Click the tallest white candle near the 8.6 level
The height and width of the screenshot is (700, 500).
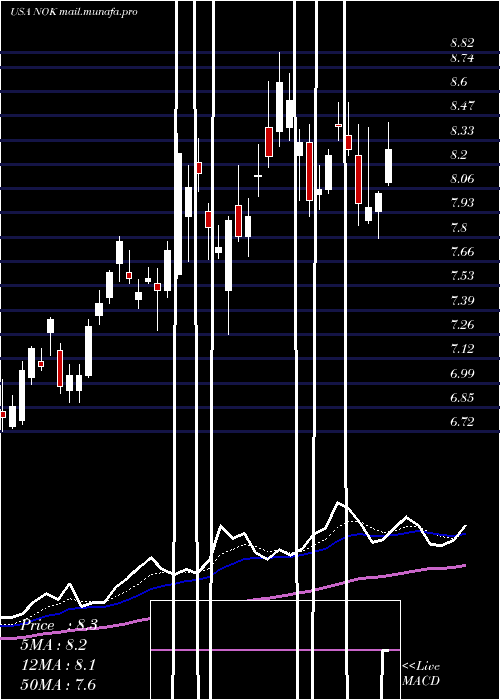[279, 107]
